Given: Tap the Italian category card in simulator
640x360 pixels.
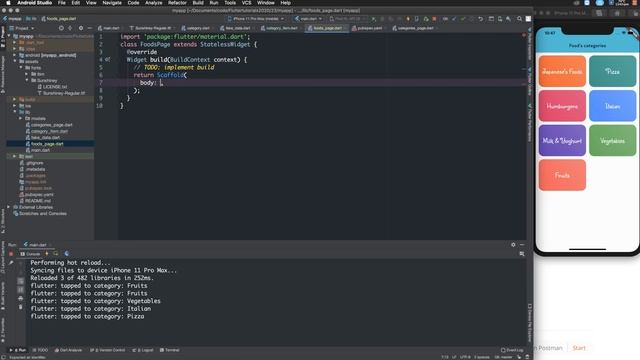Looking at the screenshot, I should (612, 106).
